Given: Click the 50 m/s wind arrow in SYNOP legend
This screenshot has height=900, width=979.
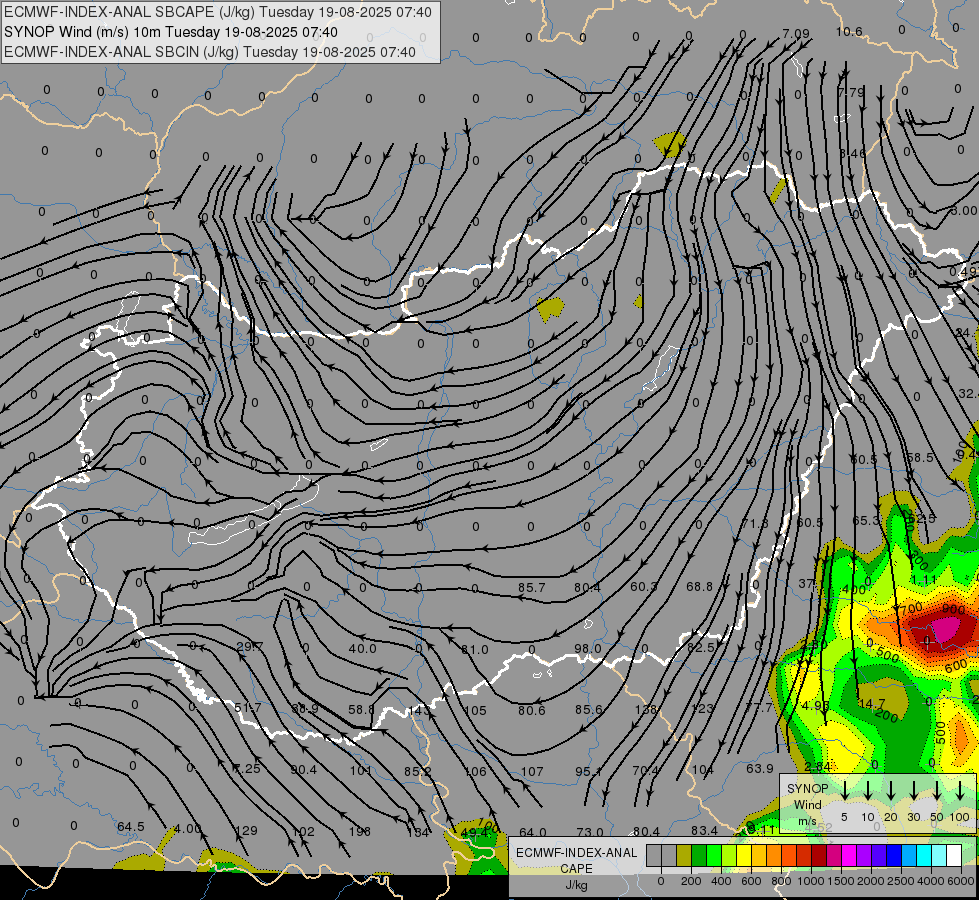Looking at the screenshot, I should 937,789.
